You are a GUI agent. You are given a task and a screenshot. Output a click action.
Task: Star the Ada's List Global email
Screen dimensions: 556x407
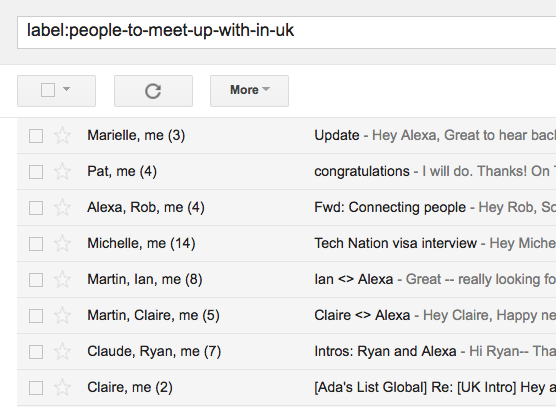[x=62, y=388]
